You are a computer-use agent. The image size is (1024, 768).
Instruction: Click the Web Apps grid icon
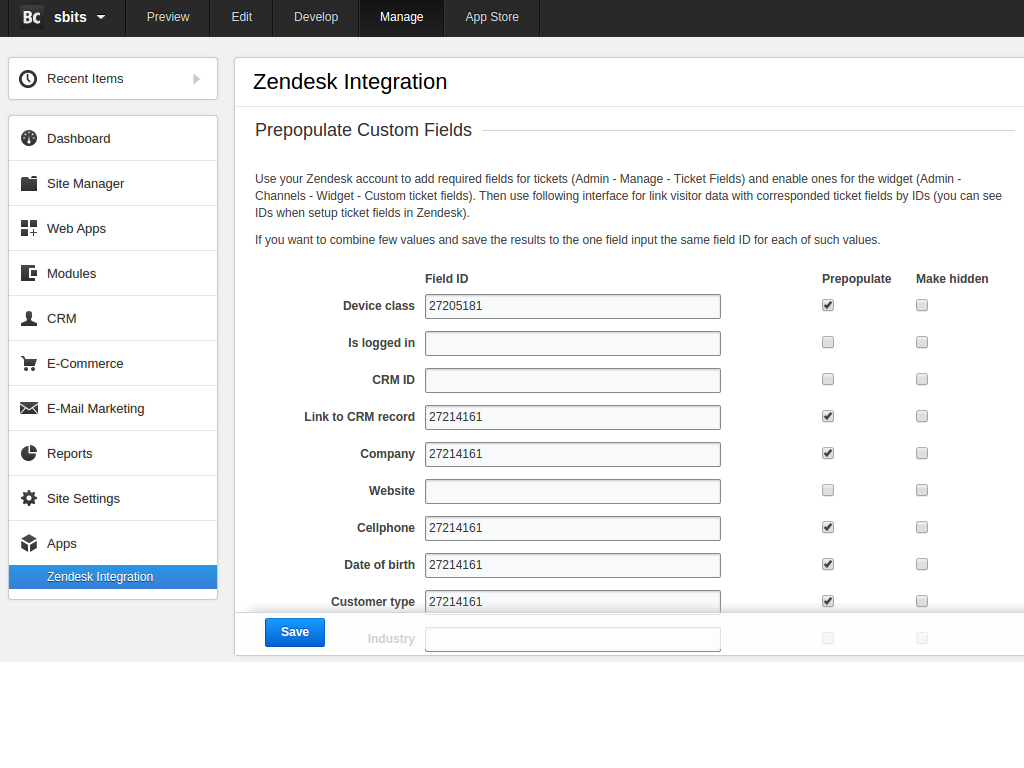tap(29, 228)
